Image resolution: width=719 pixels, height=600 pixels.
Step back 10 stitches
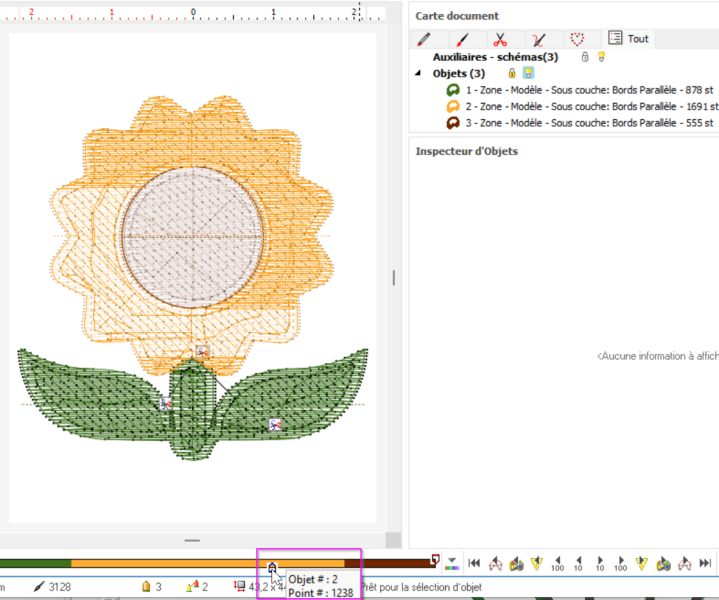[578, 563]
